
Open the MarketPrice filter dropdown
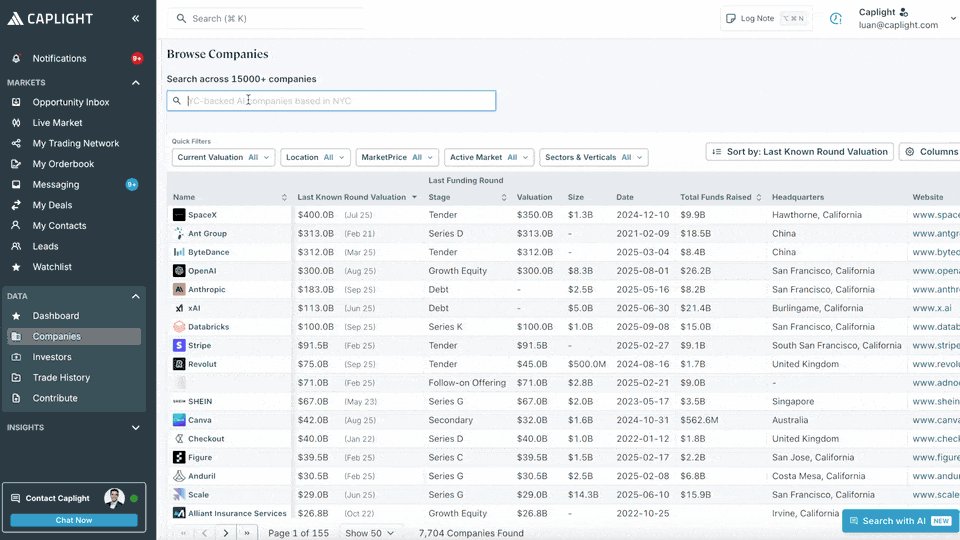[397, 157]
